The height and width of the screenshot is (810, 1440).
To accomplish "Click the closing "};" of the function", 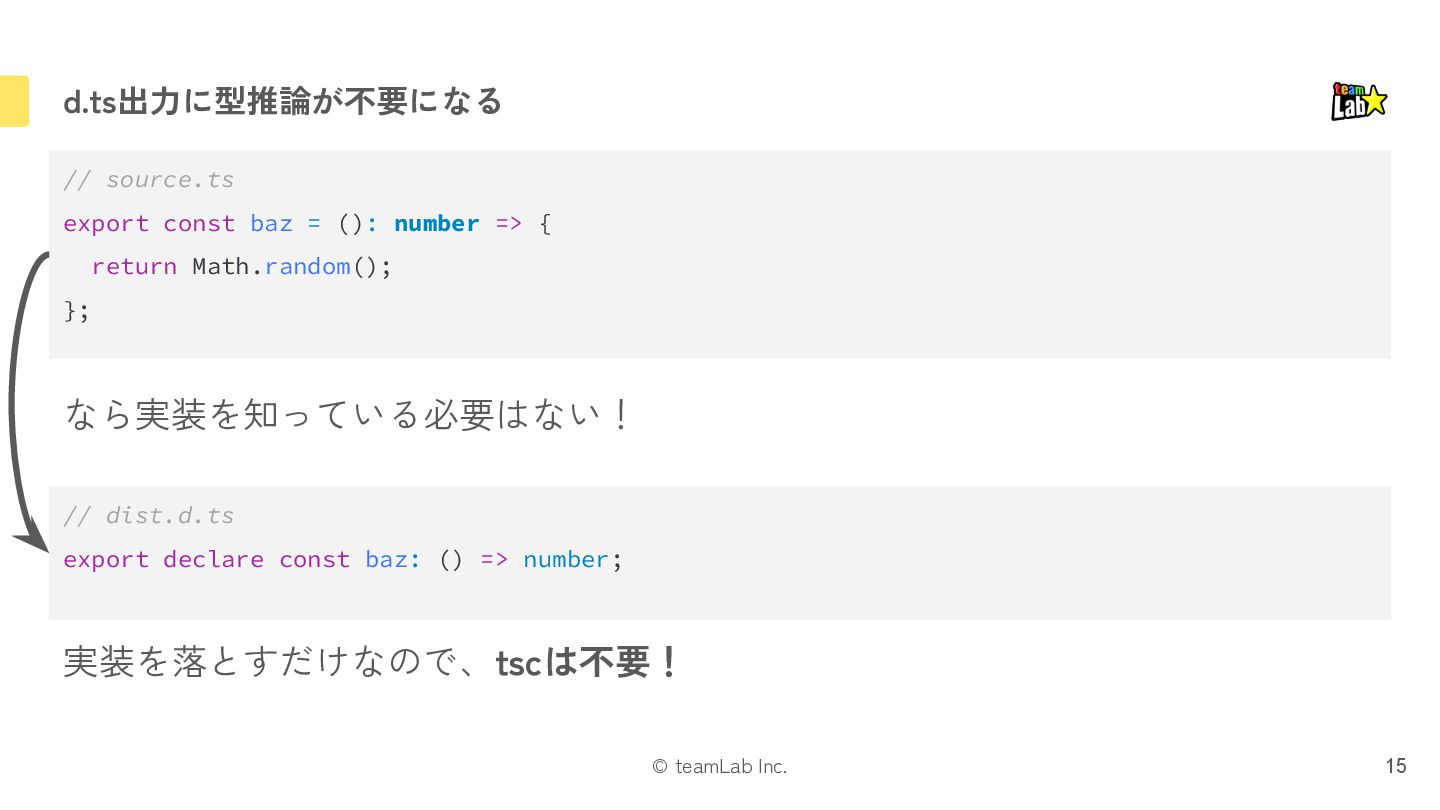I will pyautogui.click(x=76, y=310).
